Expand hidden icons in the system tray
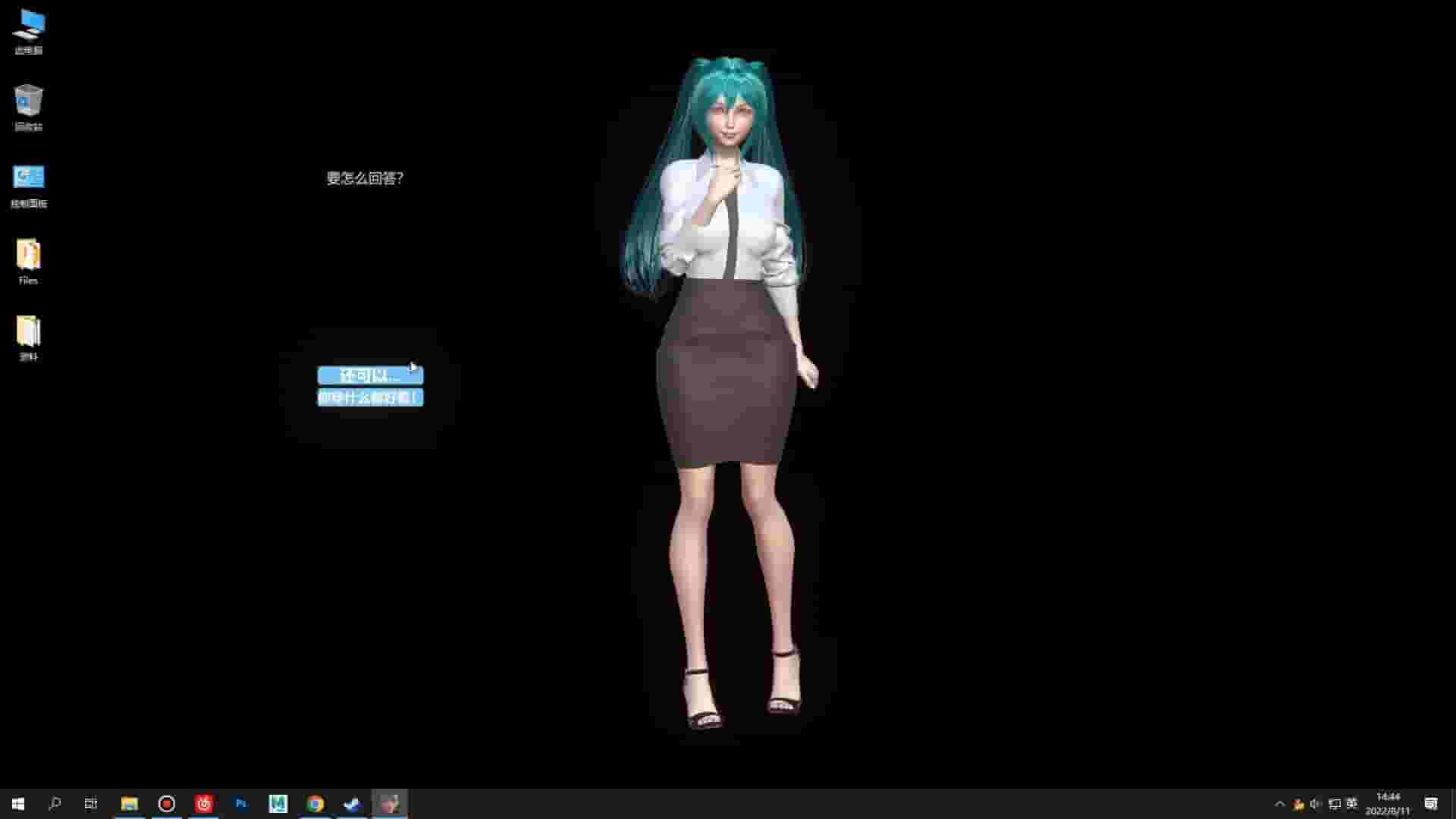This screenshot has height=819, width=1456. coord(1279,803)
